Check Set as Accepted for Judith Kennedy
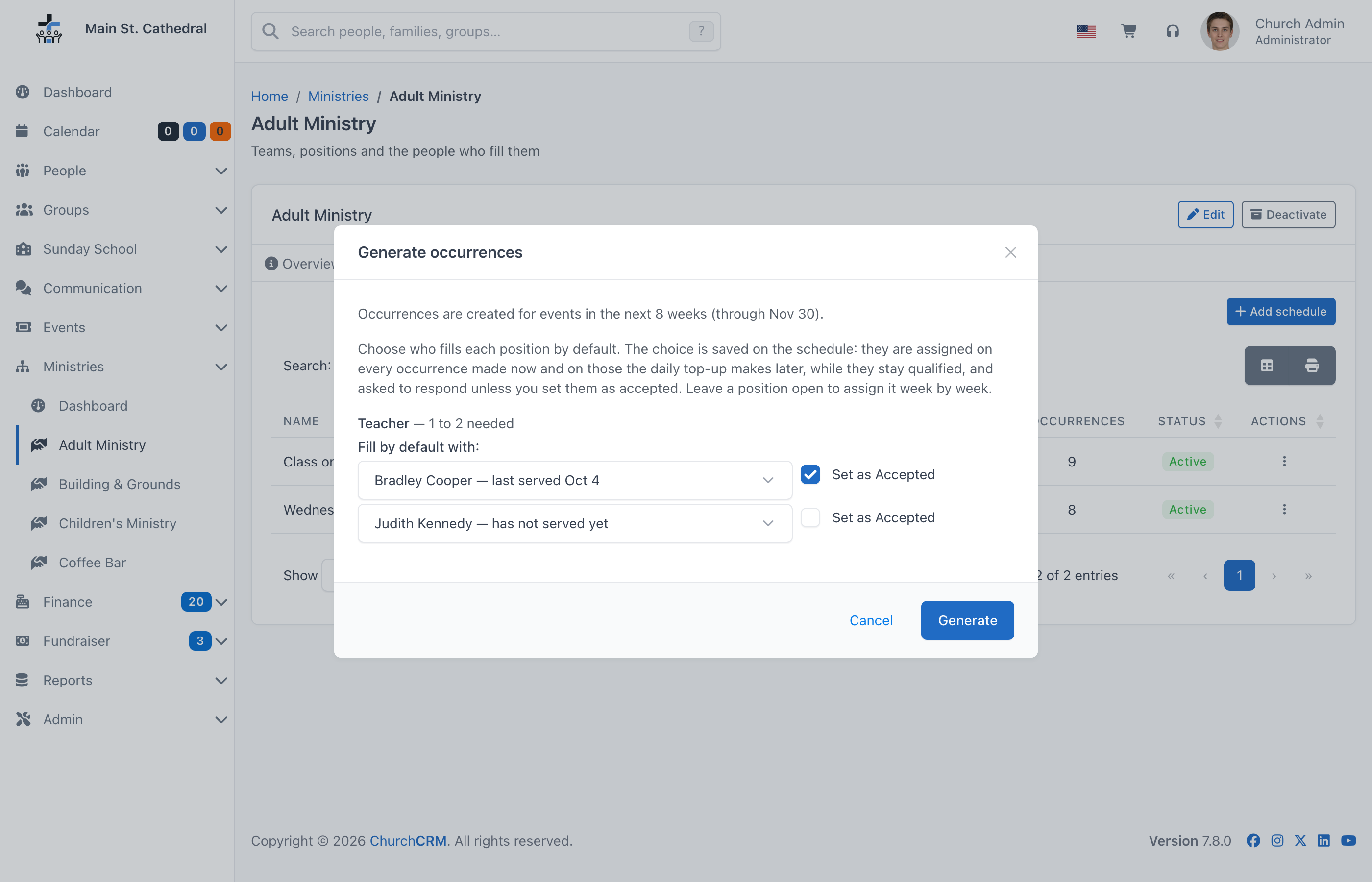Image resolution: width=1372 pixels, height=882 pixels. tap(810, 518)
